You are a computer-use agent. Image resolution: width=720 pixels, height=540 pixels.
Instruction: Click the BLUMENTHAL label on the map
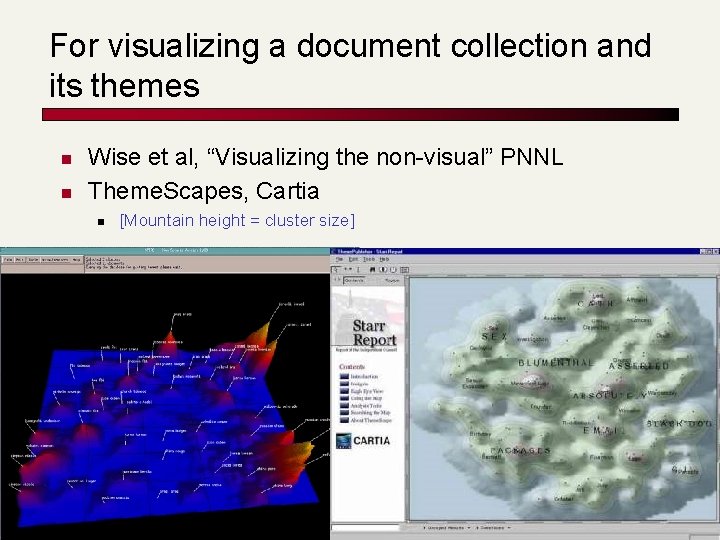pos(556,363)
